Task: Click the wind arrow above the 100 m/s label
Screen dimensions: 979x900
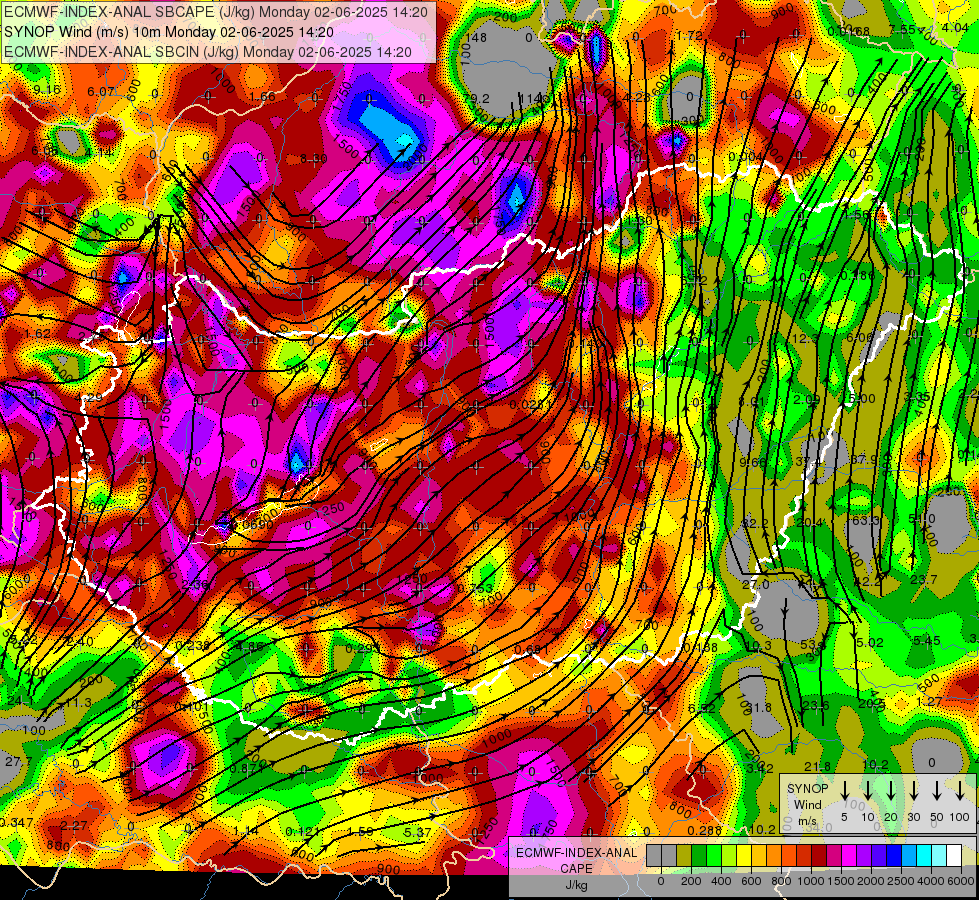Action: point(960,791)
